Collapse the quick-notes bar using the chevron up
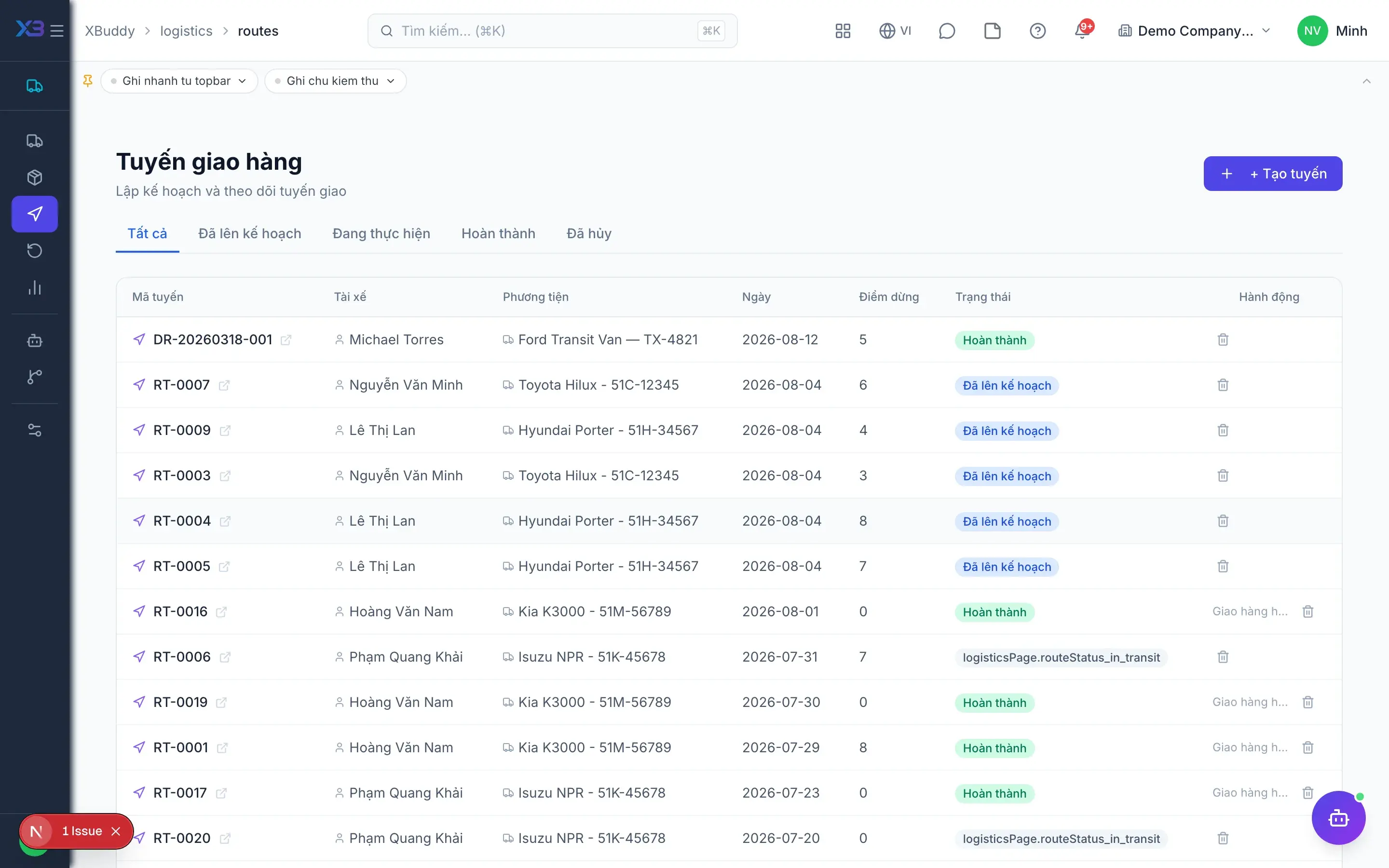 tap(1366, 81)
